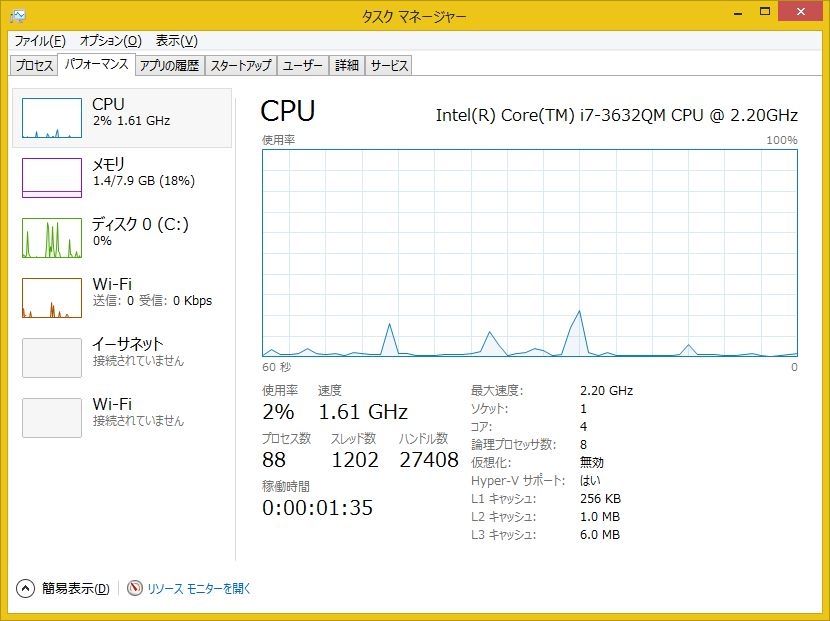Viewport: 830px width, 621px height.
Task: Switch to the スタートアップ tab
Action: coord(241,66)
